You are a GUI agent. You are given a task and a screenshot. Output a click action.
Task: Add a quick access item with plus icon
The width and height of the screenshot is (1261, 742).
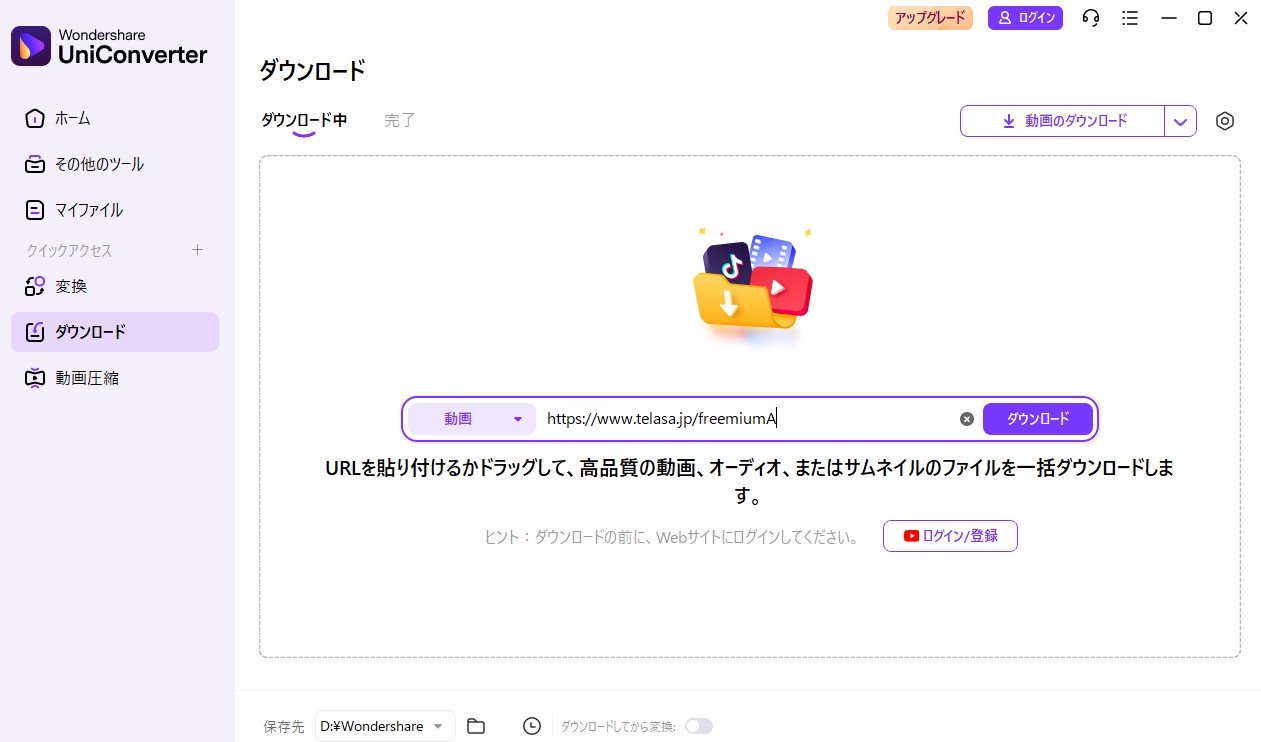point(197,250)
